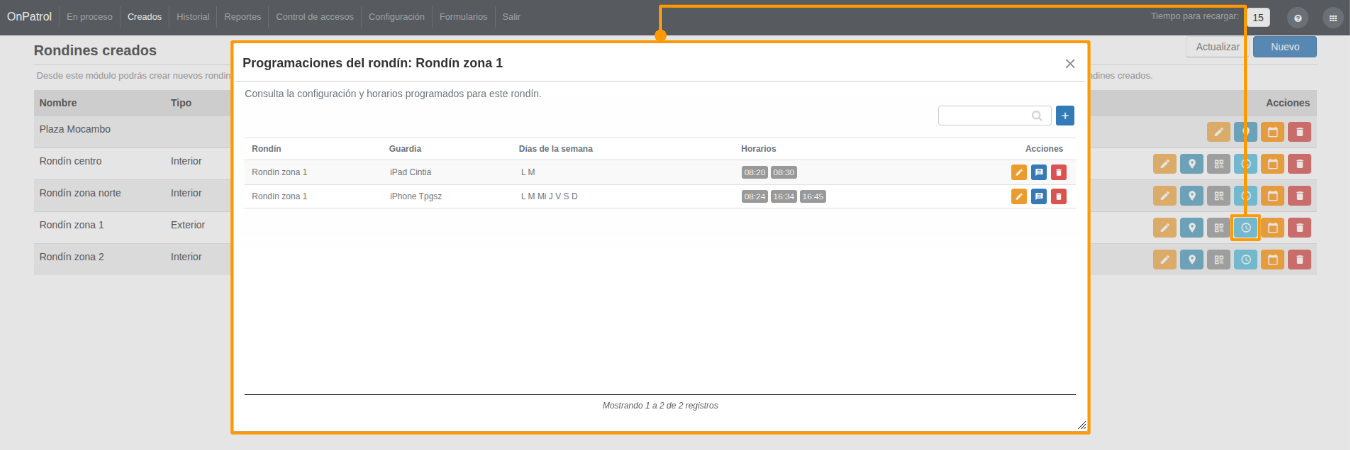Open the Historial menu item
The image size is (1350, 450).
[193, 17]
